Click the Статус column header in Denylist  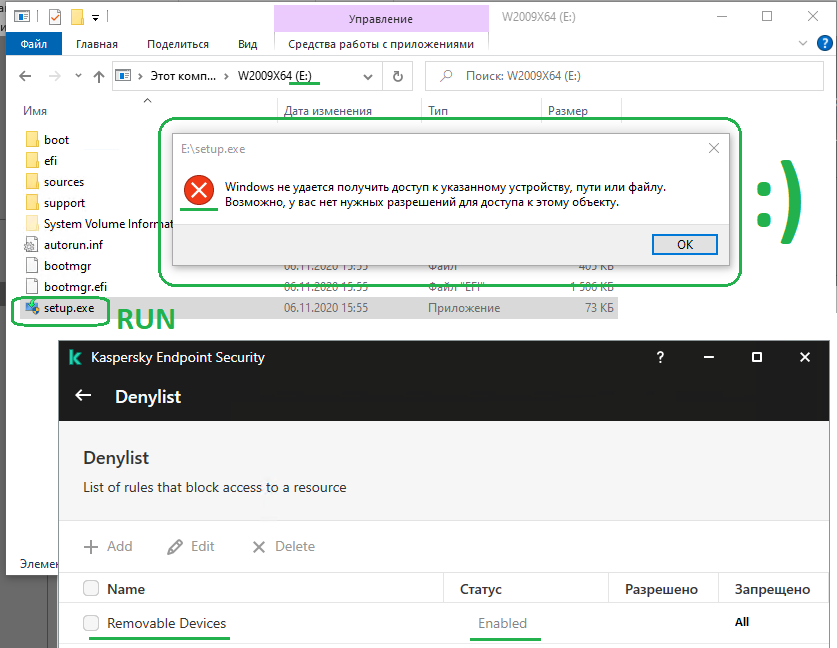(x=481, y=589)
